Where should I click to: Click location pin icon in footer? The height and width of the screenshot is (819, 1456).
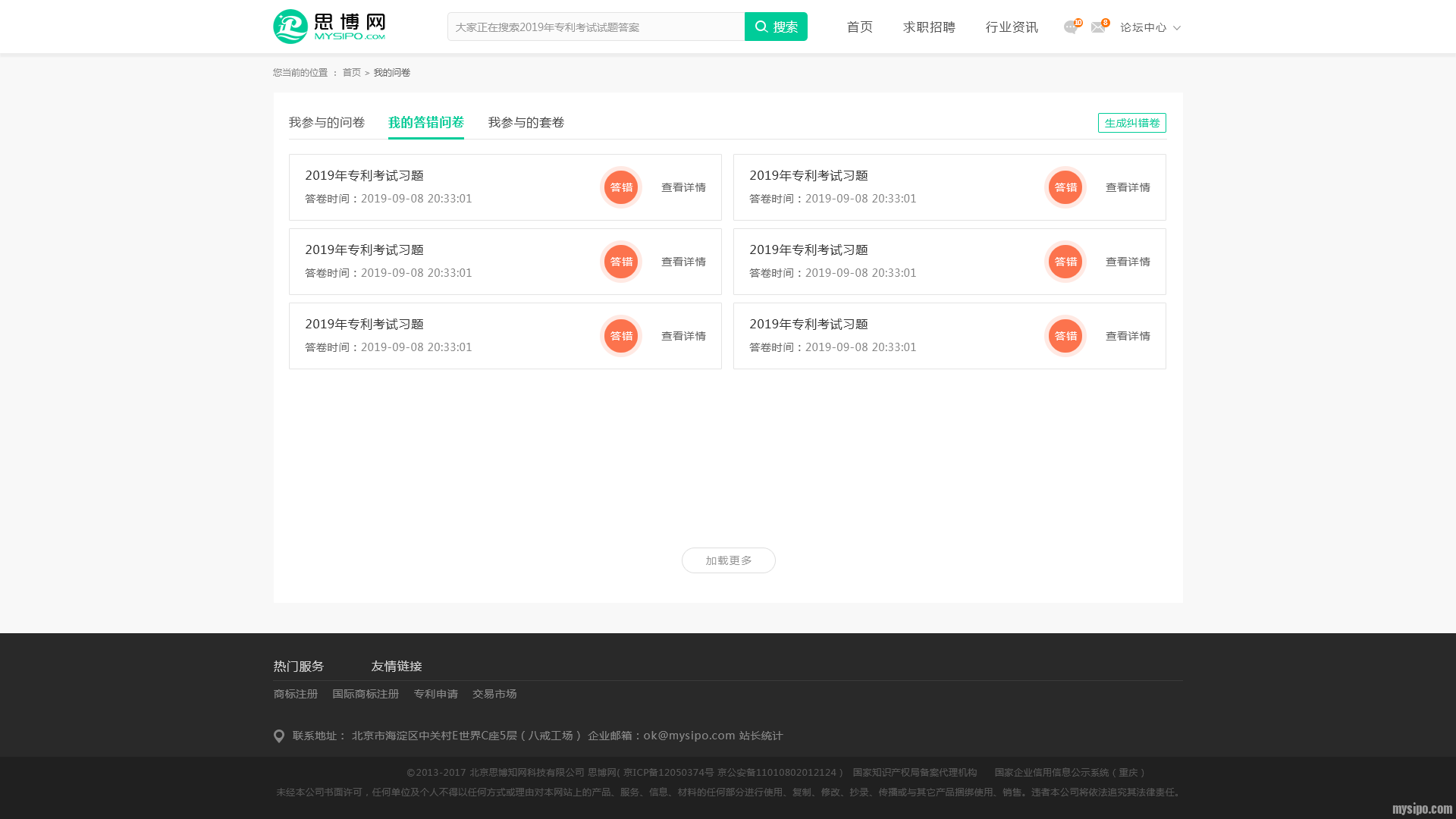(279, 736)
